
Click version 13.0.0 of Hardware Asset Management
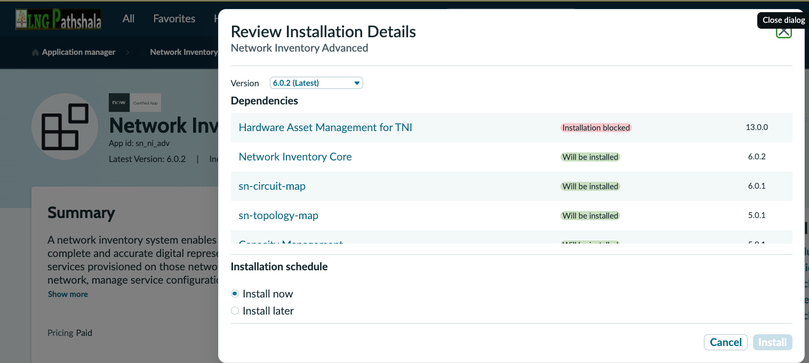click(x=757, y=127)
